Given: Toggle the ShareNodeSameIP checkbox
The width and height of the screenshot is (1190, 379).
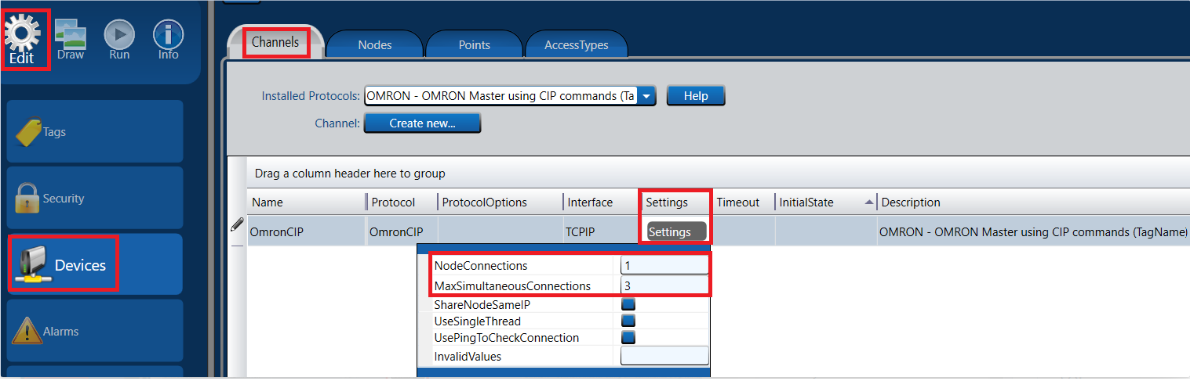Looking at the screenshot, I should [x=628, y=304].
